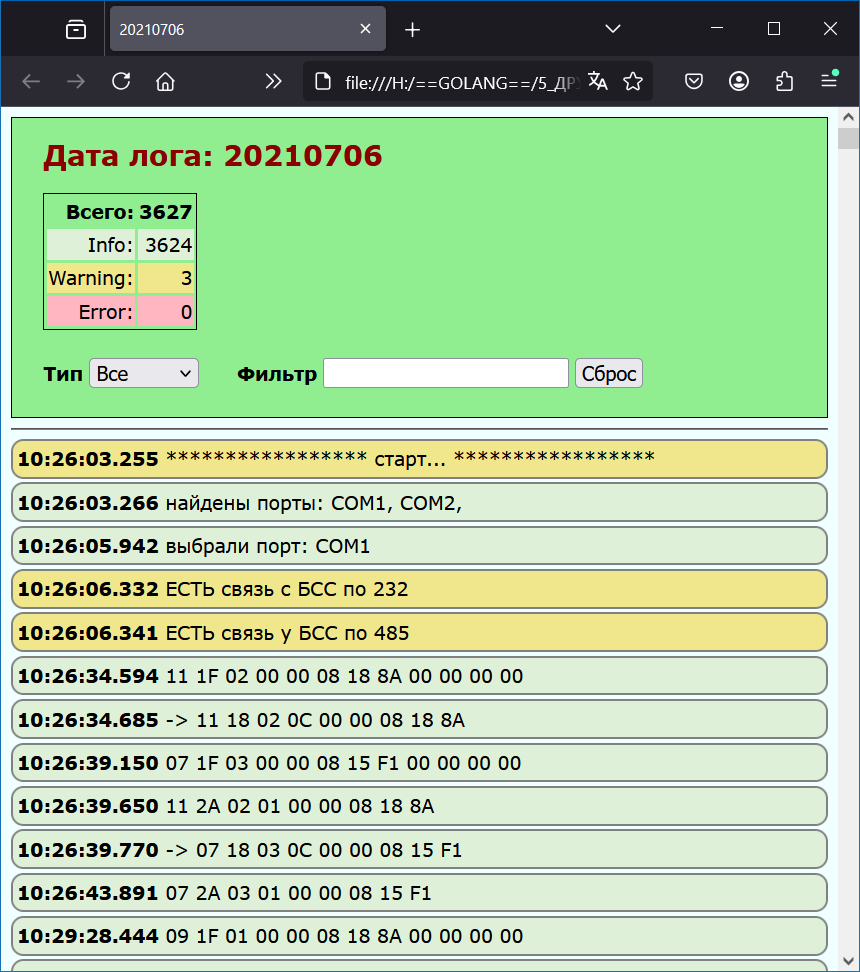Screen dimensions: 860x972
Task: Focus the address bar URL field
Action: click(462, 82)
